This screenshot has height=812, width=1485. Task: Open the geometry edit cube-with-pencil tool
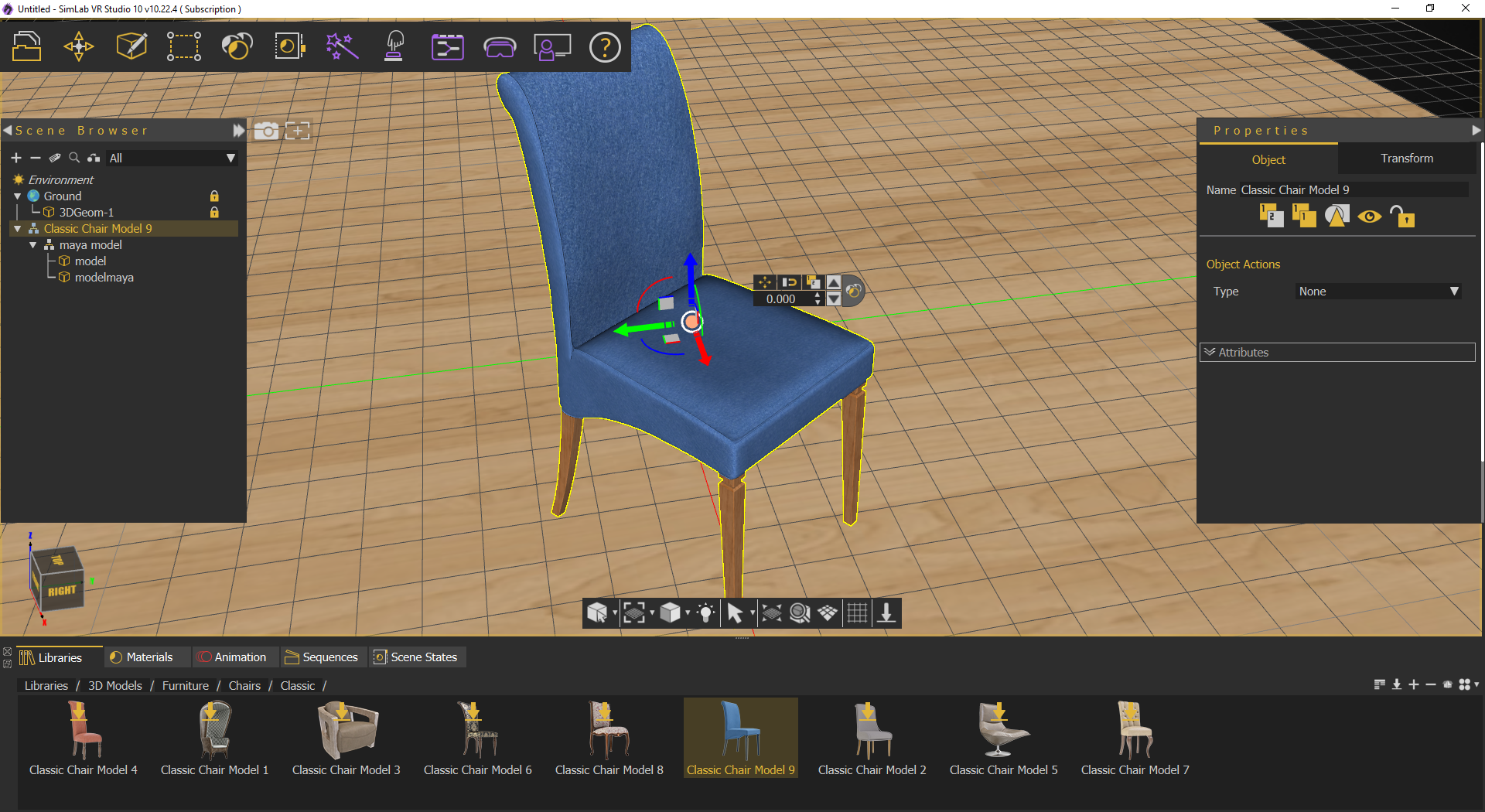[x=131, y=46]
